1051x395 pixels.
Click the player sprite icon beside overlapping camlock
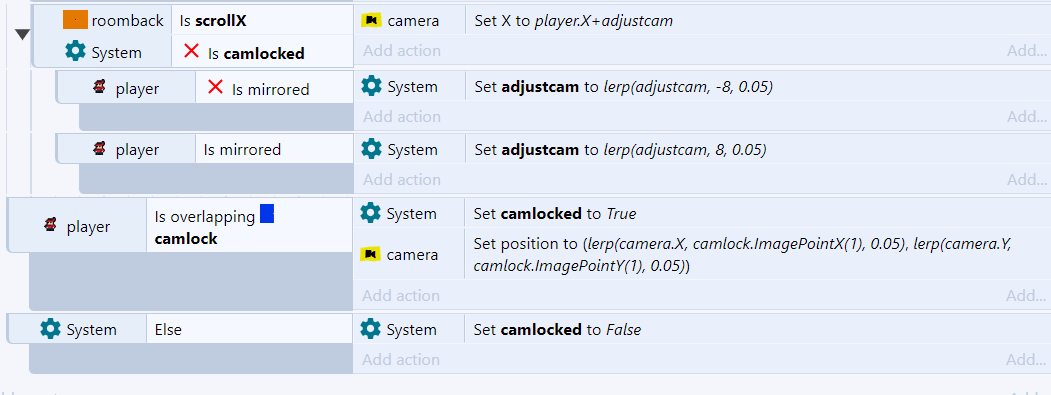pyautogui.click(x=50, y=226)
